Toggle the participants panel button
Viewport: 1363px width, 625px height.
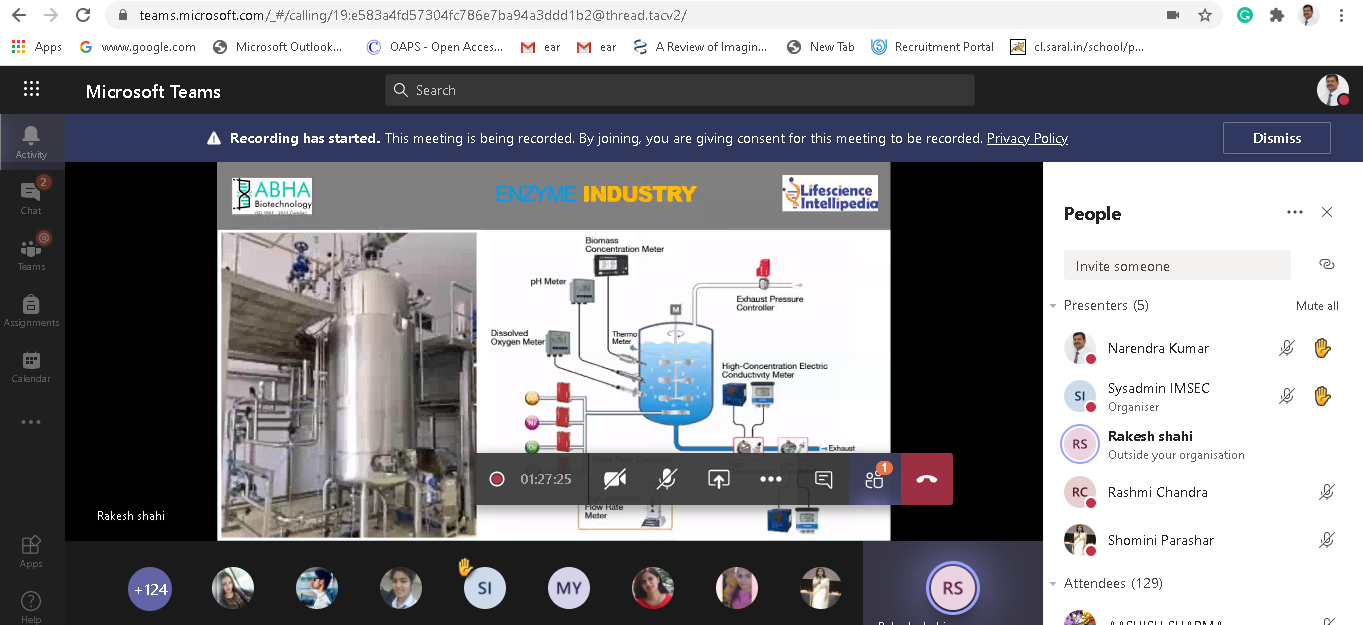(x=875, y=479)
